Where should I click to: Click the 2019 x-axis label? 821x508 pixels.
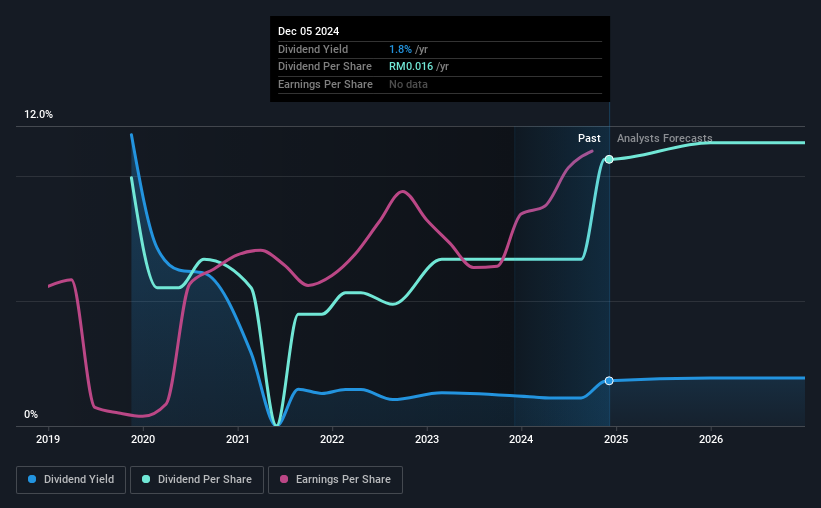tap(48, 439)
